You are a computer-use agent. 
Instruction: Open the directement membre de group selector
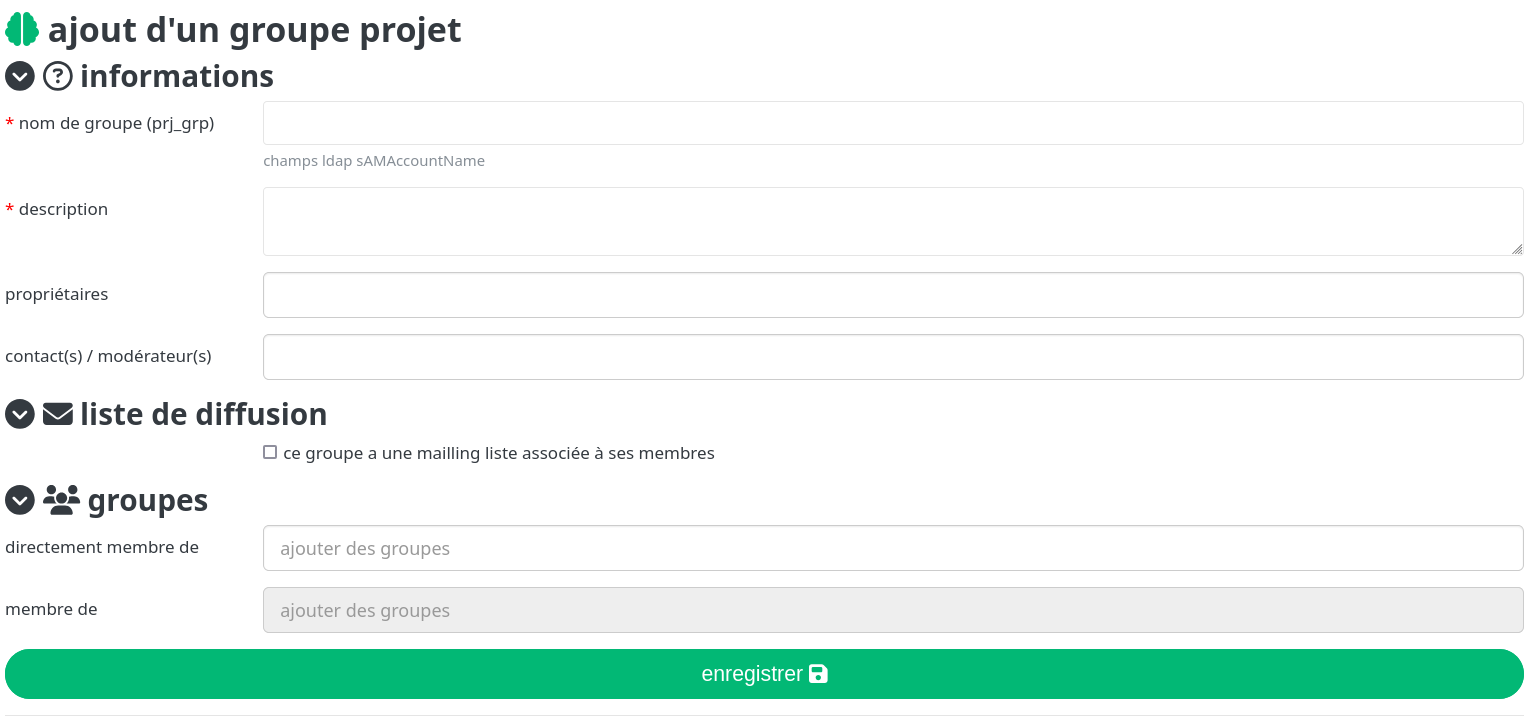pos(892,548)
